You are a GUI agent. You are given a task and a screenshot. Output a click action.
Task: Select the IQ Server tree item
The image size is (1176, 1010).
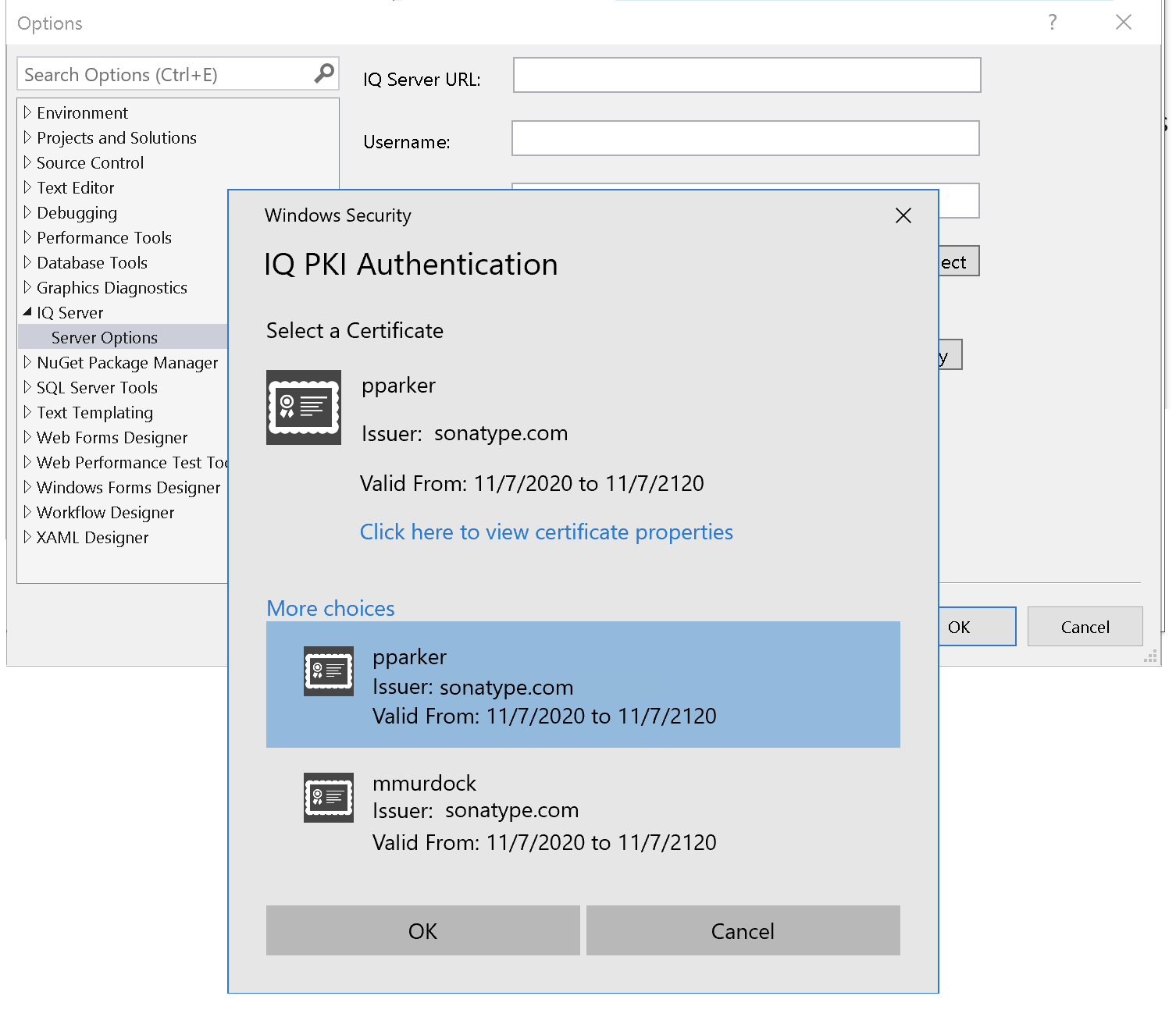[x=69, y=312]
